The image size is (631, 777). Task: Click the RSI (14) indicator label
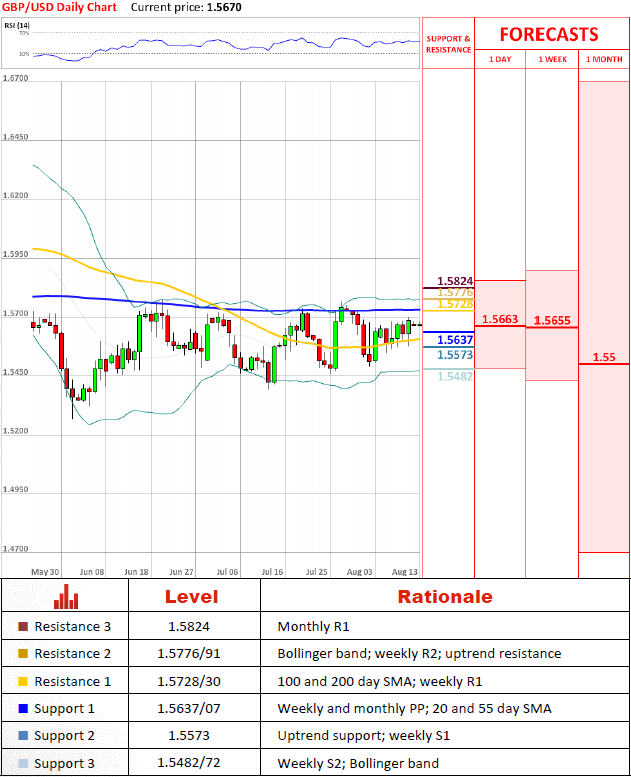pos(17,25)
